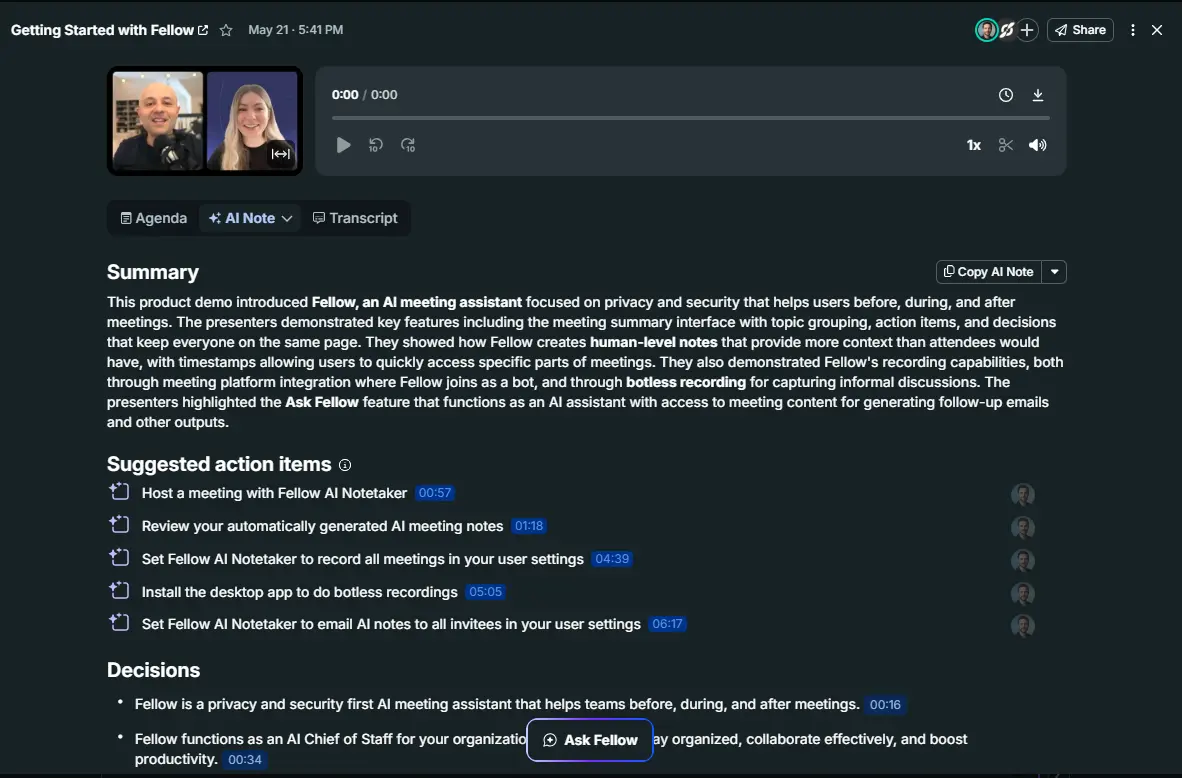Seek on the recording progress bar
1182x778 pixels.
point(691,118)
